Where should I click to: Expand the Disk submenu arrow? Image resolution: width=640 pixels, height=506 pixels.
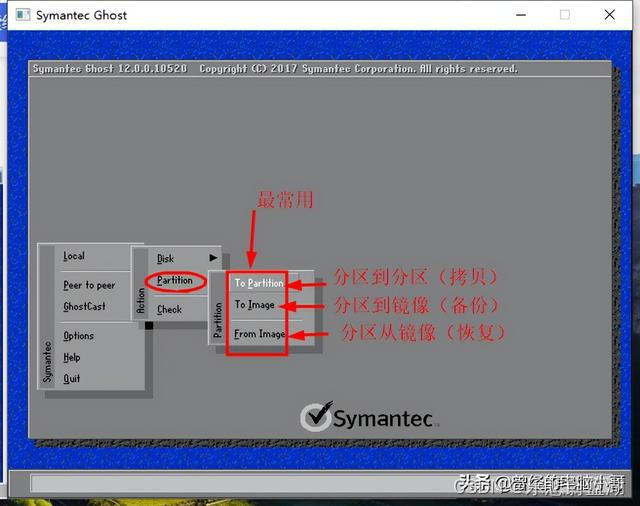213,258
